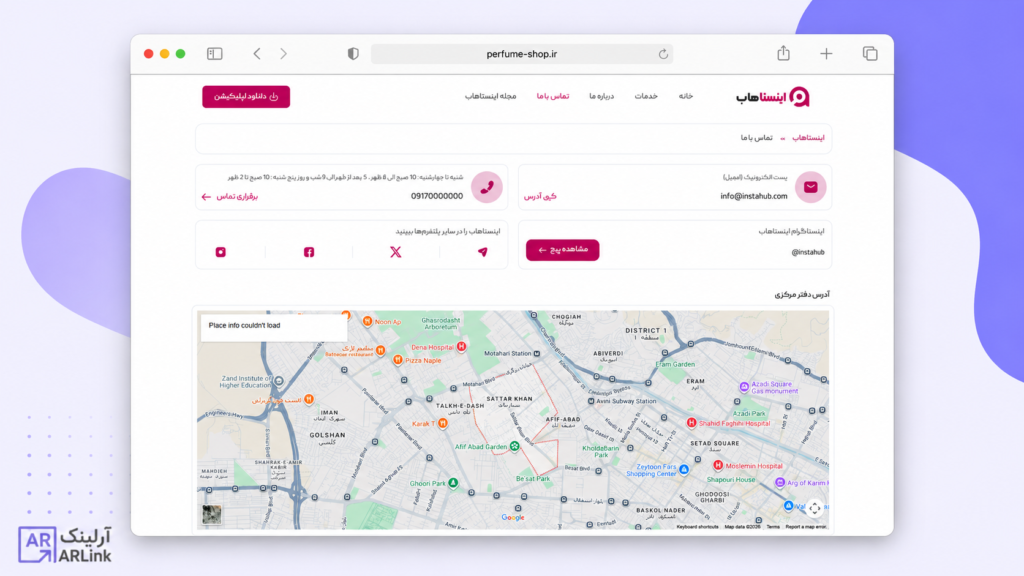Add a new tab with the plus icon
Screen dimensions: 1024x576
coord(826,54)
